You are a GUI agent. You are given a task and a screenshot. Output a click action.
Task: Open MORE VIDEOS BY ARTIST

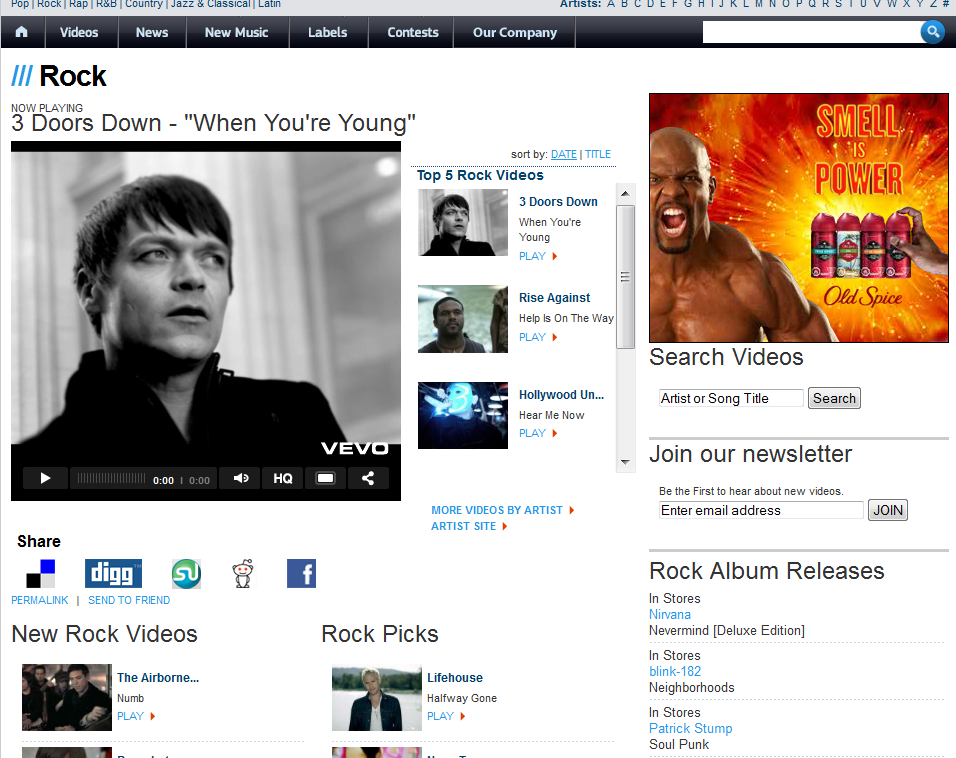point(502,510)
